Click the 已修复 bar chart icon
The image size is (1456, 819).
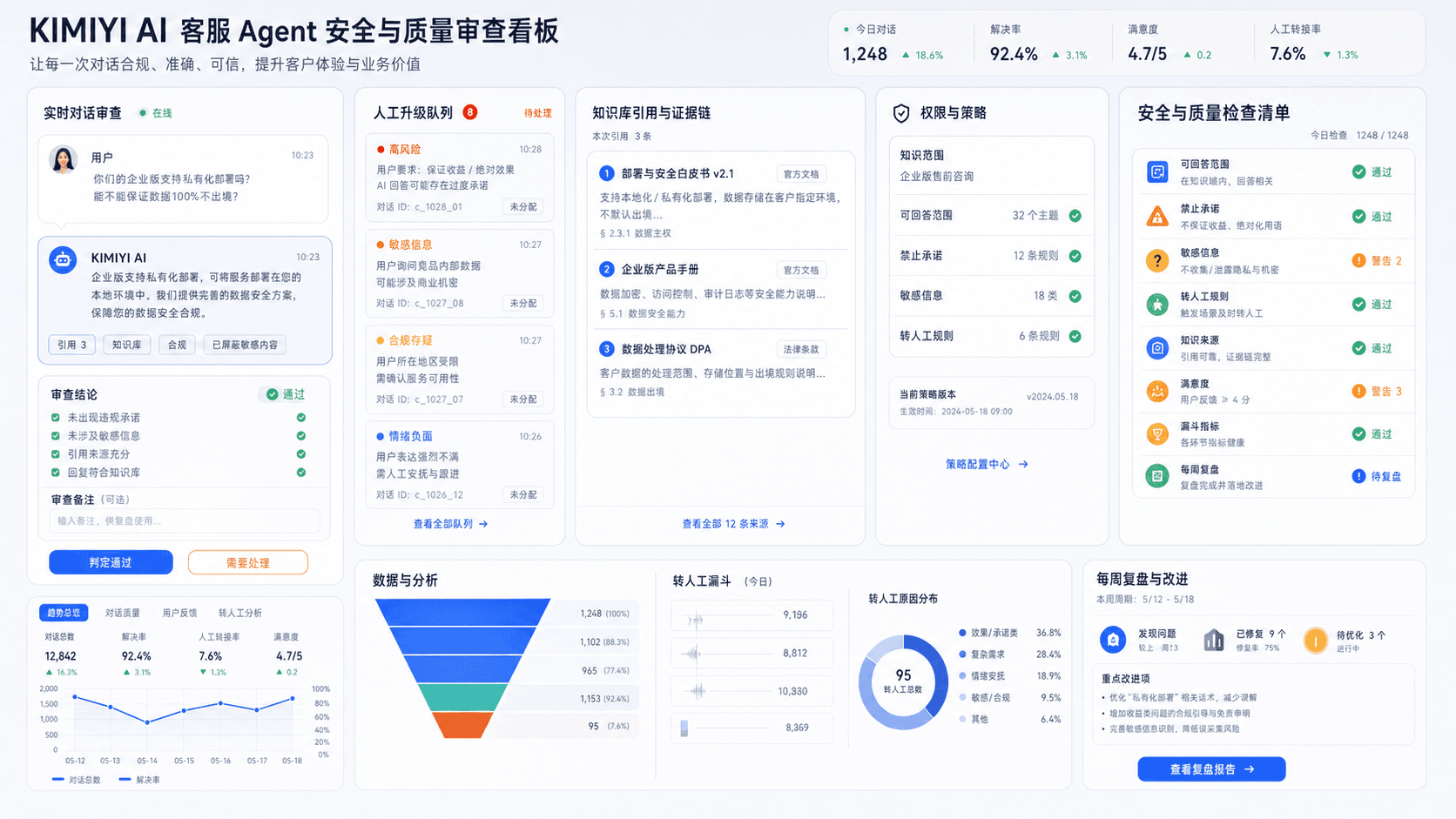pos(1214,641)
